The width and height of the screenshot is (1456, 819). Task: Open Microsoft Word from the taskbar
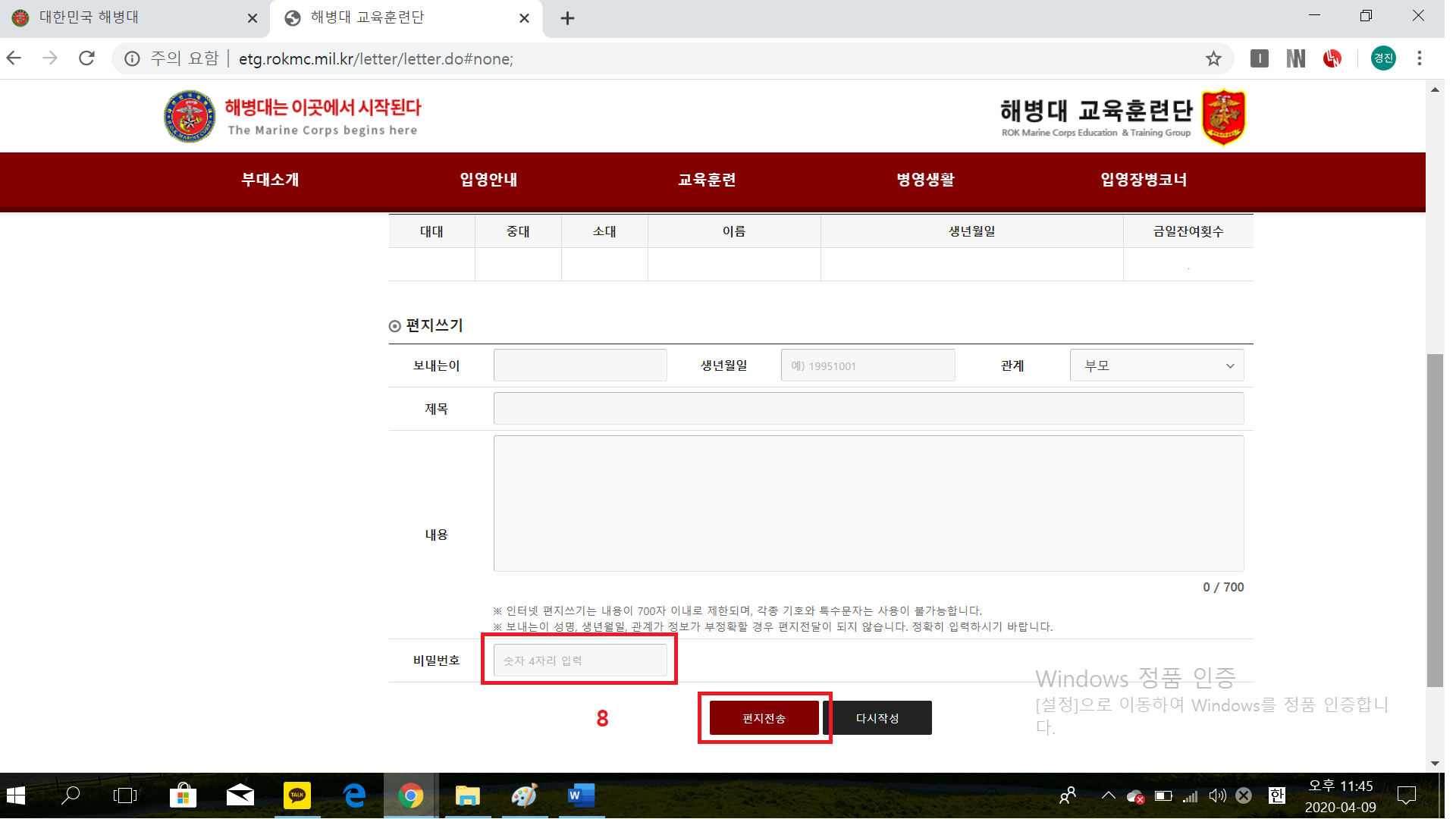[x=581, y=795]
